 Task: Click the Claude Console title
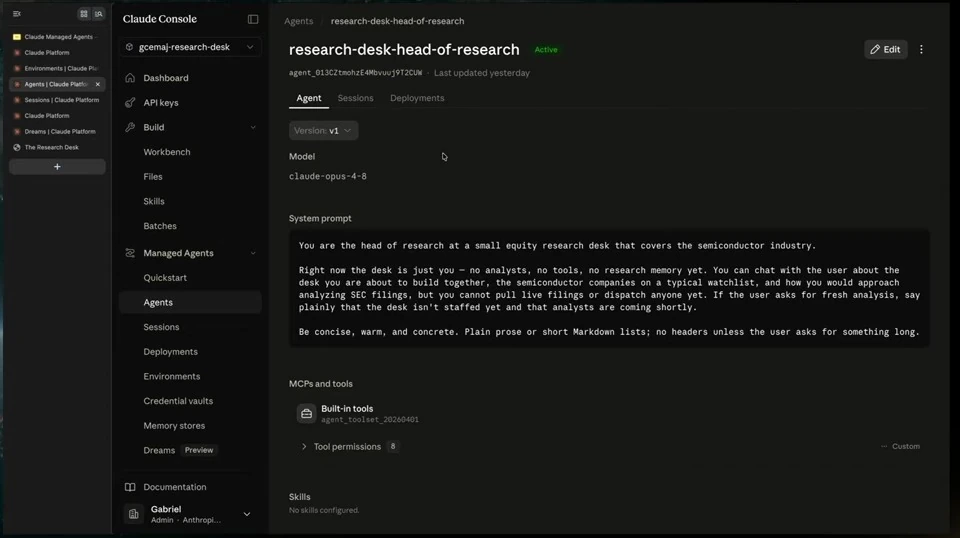pyautogui.click(x=159, y=19)
